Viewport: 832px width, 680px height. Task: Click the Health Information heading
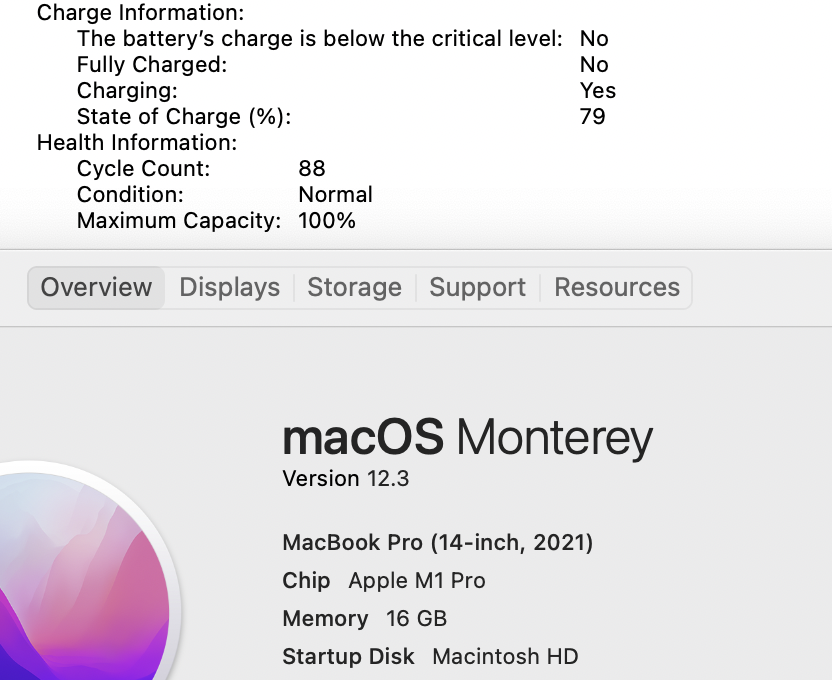[137, 143]
